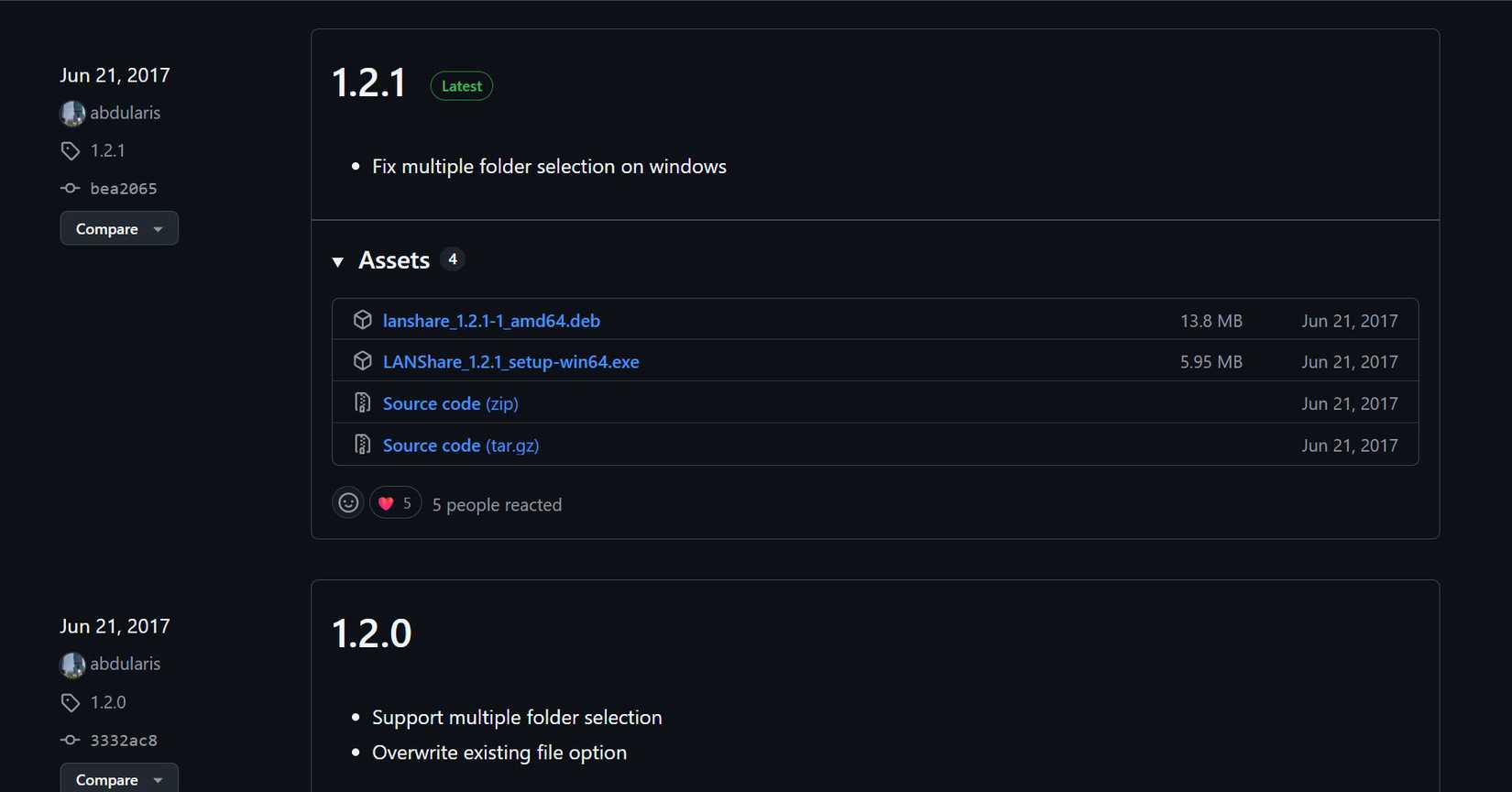
Task: Collapse the Assets section for 1.2.1
Action: coord(338,261)
